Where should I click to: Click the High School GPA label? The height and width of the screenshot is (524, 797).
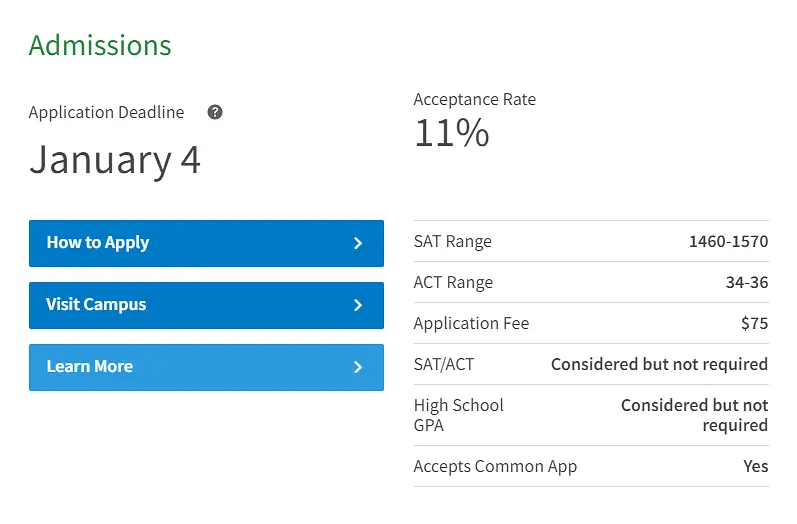click(459, 415)
